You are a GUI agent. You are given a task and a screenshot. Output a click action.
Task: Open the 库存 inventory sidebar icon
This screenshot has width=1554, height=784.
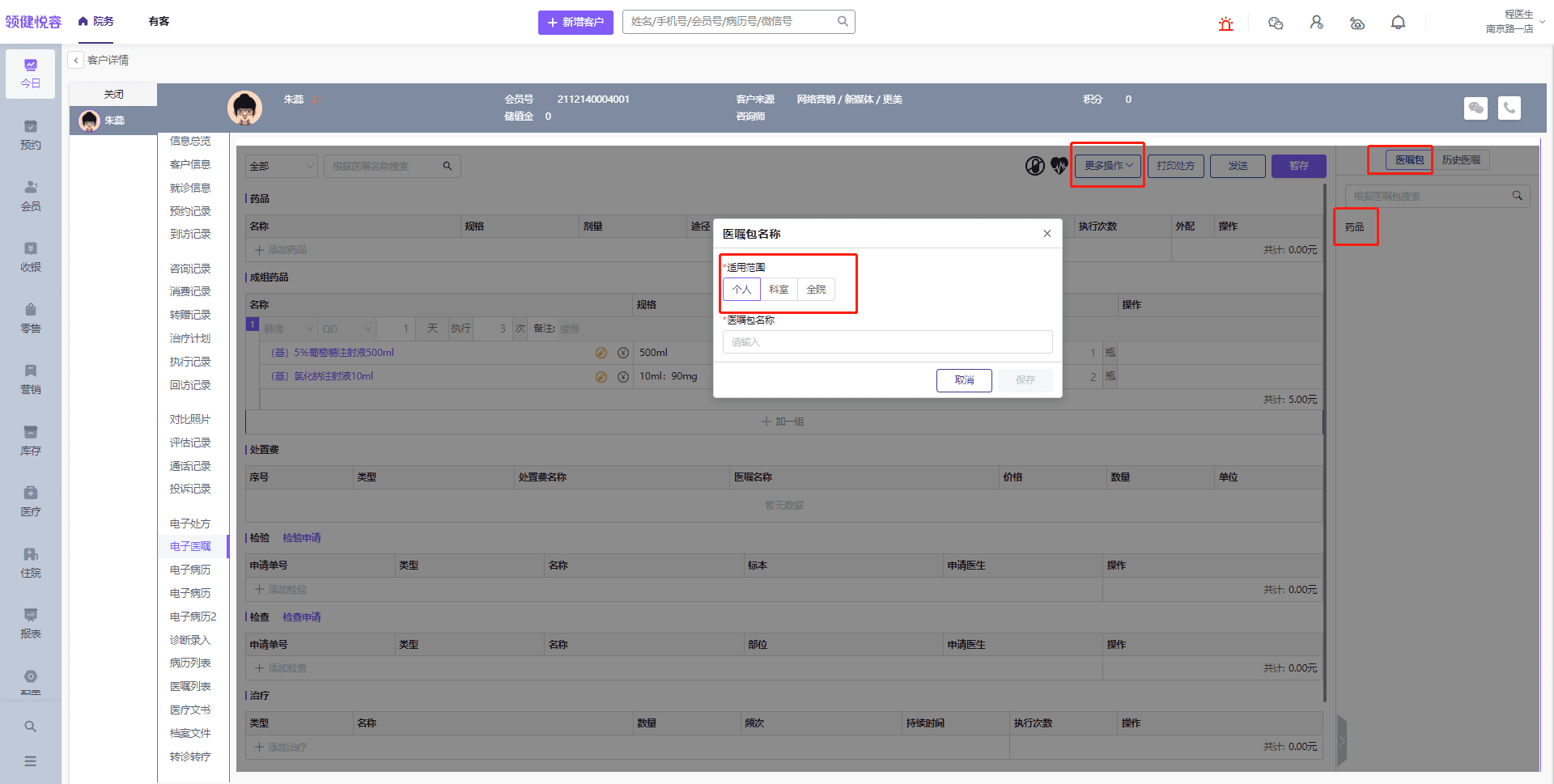tap(31, 440)
